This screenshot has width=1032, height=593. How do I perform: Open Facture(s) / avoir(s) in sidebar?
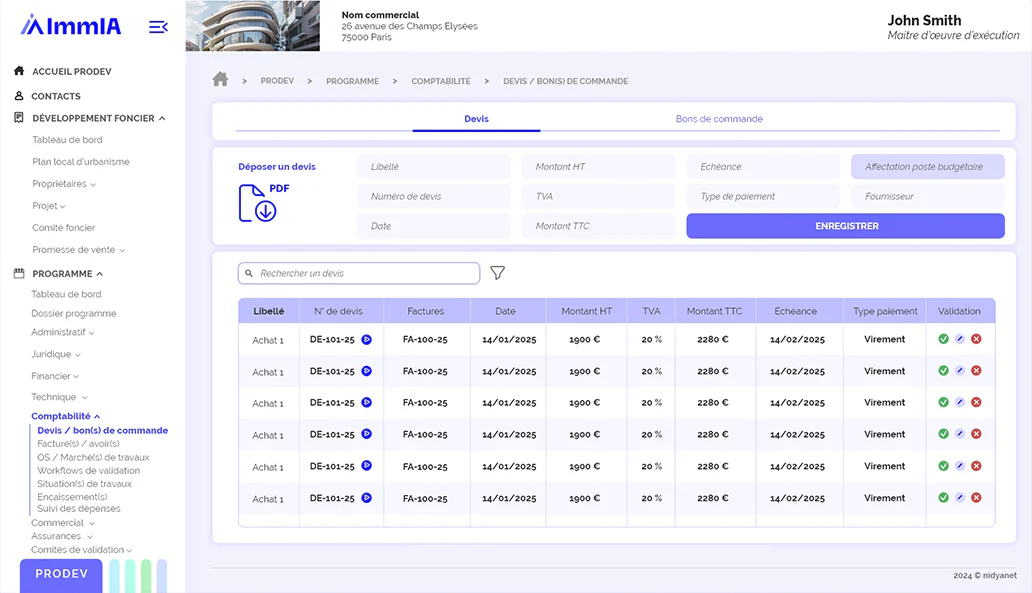78,444
